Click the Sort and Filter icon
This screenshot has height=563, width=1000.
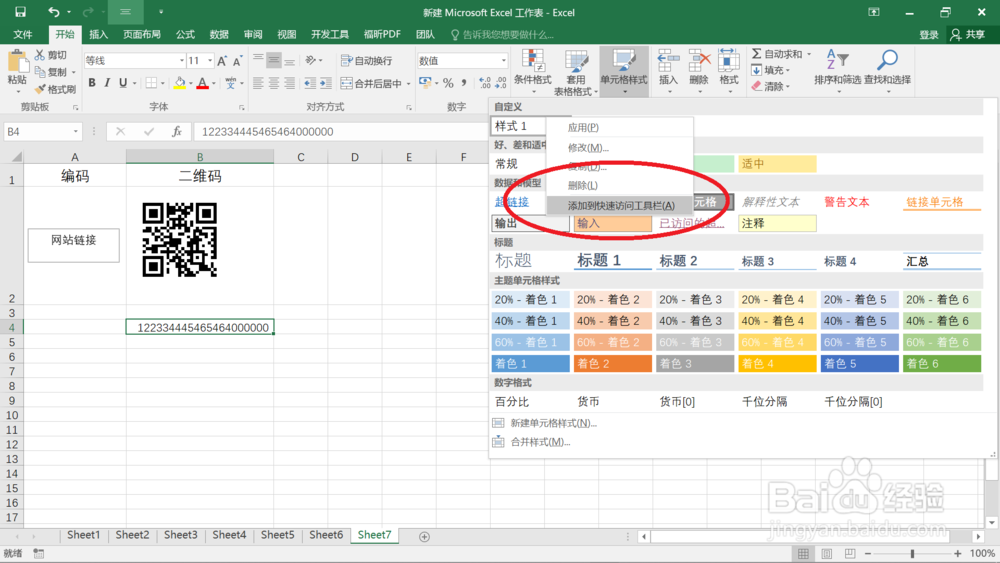[837, 60]
